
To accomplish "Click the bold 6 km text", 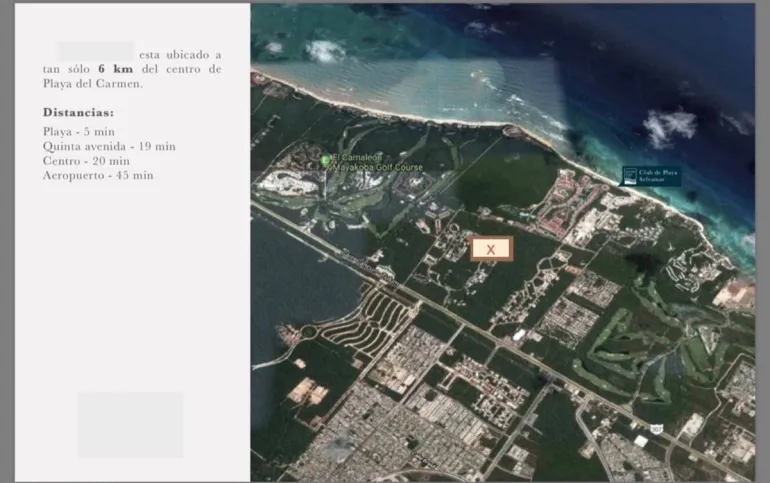I will pyautogui.click(x=115, y=69).
